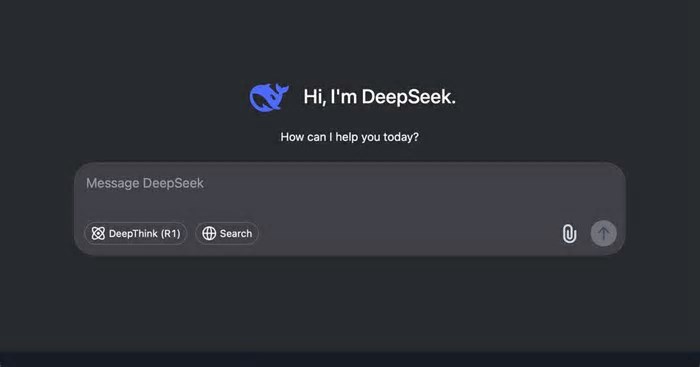700x367 pixels.
Task: Click "How can I help you today?" text
Action: point(350,137)
